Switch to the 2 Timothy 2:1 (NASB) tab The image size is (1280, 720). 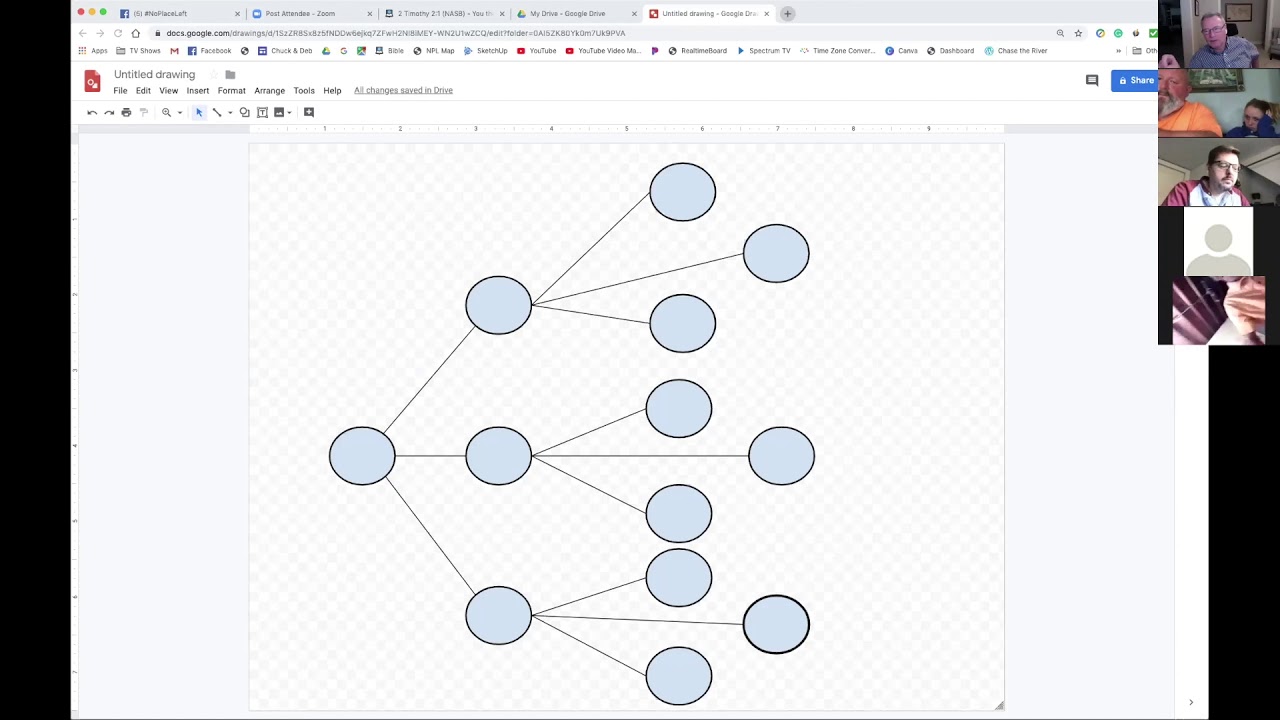(x=444, y=13)
